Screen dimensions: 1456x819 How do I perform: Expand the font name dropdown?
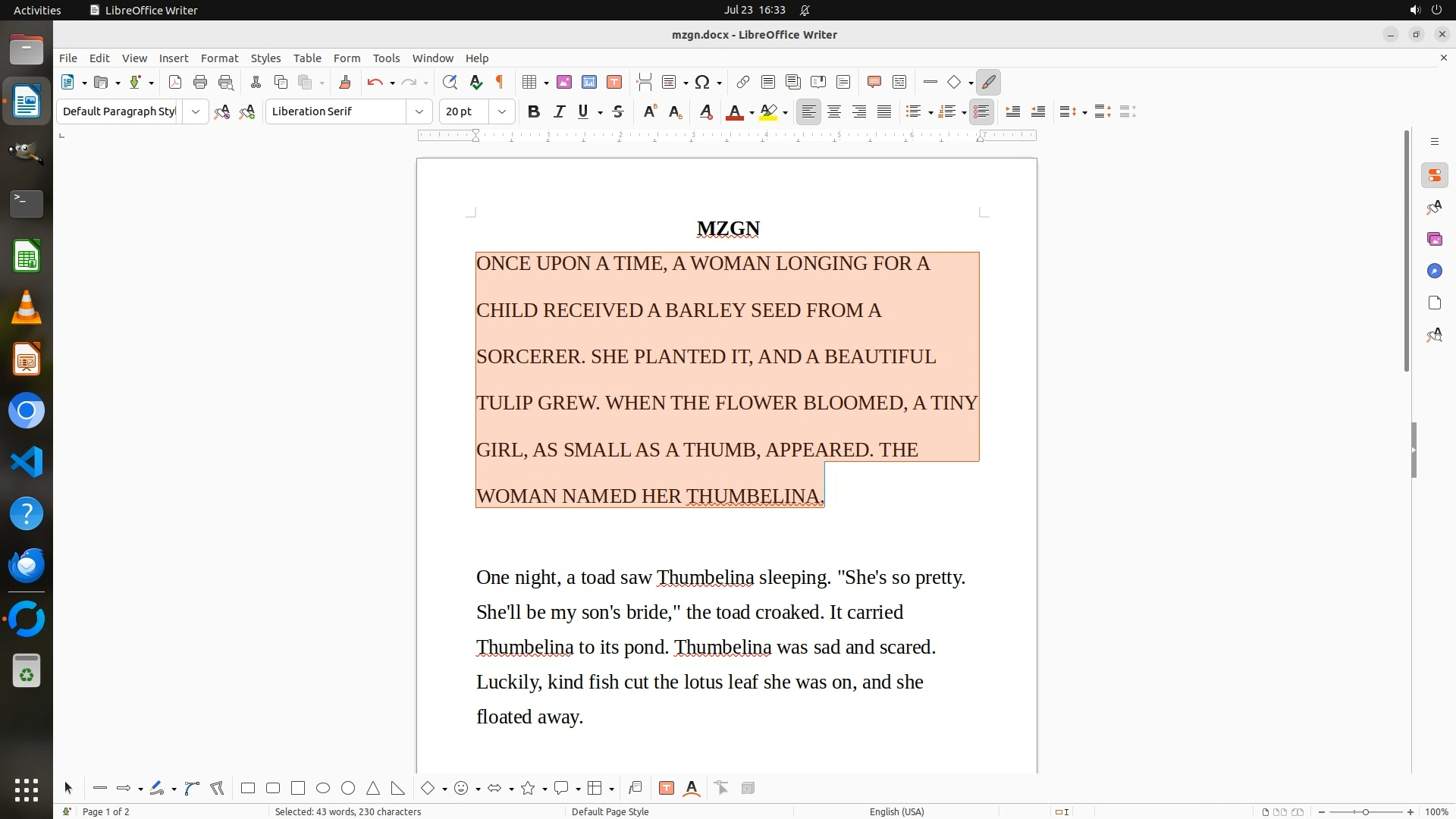[419, 111]
